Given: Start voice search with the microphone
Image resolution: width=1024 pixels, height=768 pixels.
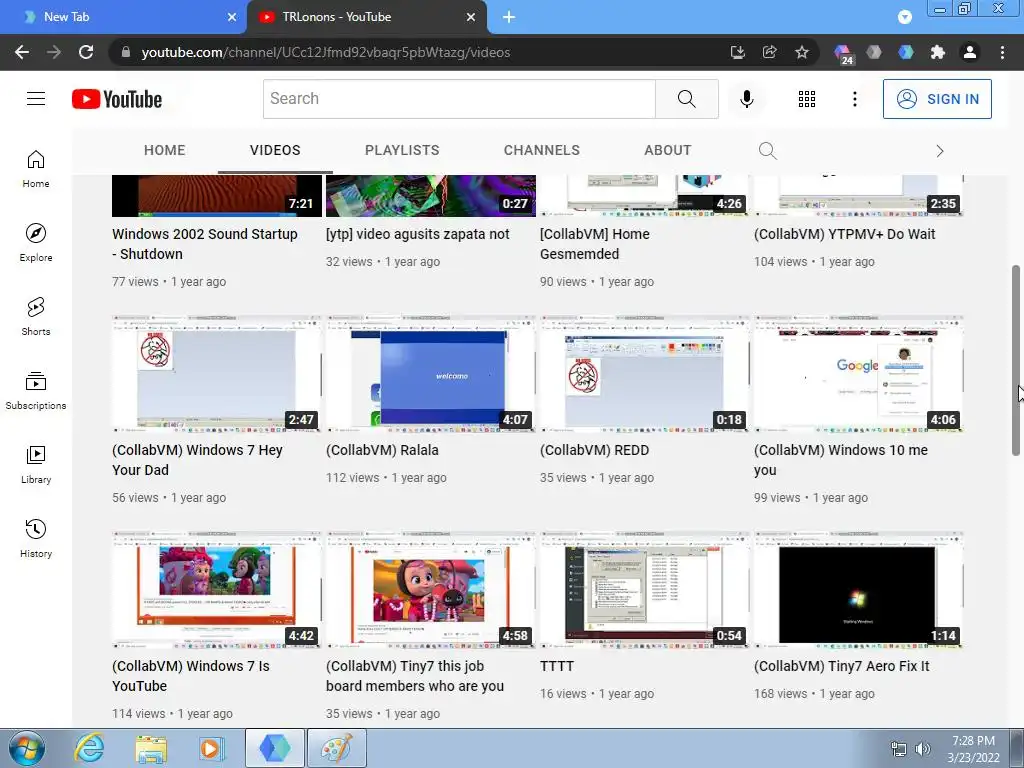Looking at the screenshot, I should [746, 99].
